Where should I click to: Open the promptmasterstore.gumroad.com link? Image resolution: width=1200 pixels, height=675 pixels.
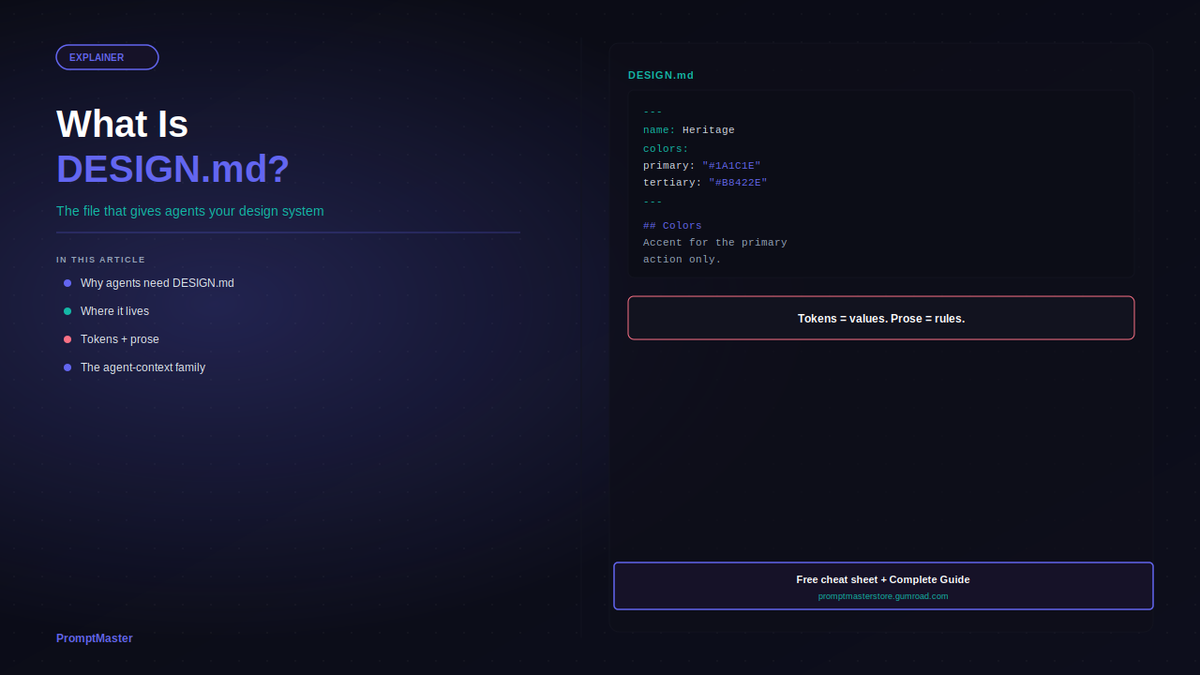[883, 596]
